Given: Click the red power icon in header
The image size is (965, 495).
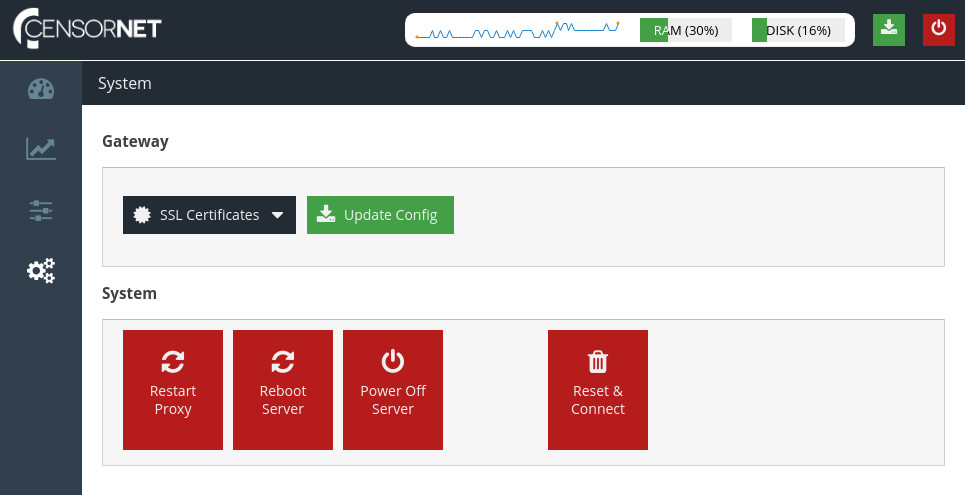Looking at the screenshot, I should point(939,30).
